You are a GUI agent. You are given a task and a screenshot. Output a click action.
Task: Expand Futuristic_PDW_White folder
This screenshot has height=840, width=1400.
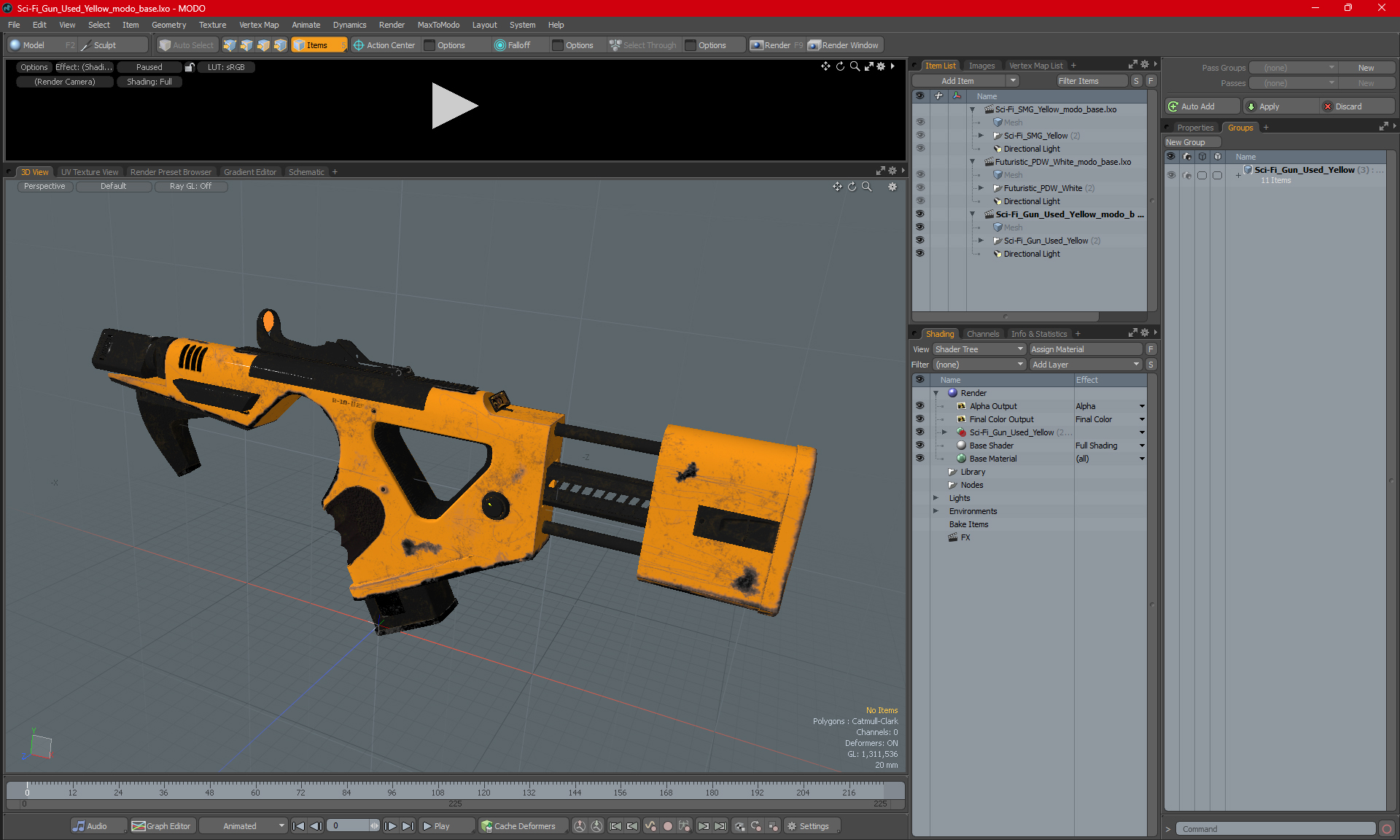pyautogui.click(x=981, y=188)
